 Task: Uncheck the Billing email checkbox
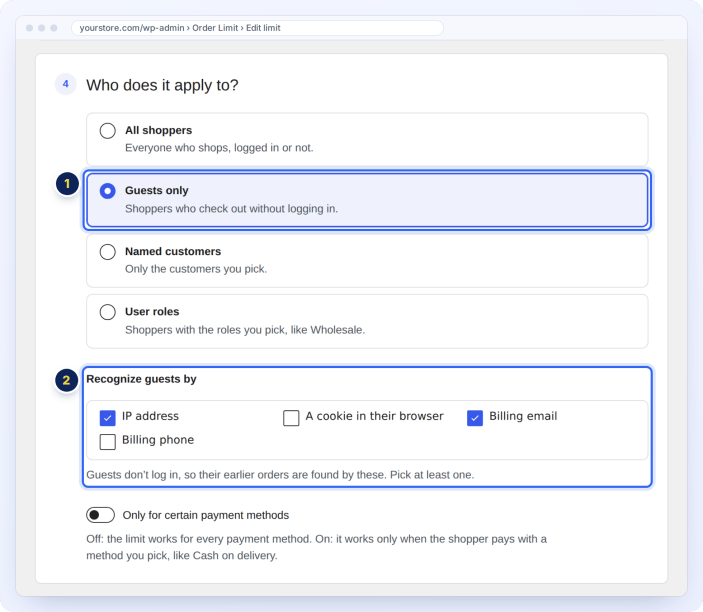click(475, 418)
